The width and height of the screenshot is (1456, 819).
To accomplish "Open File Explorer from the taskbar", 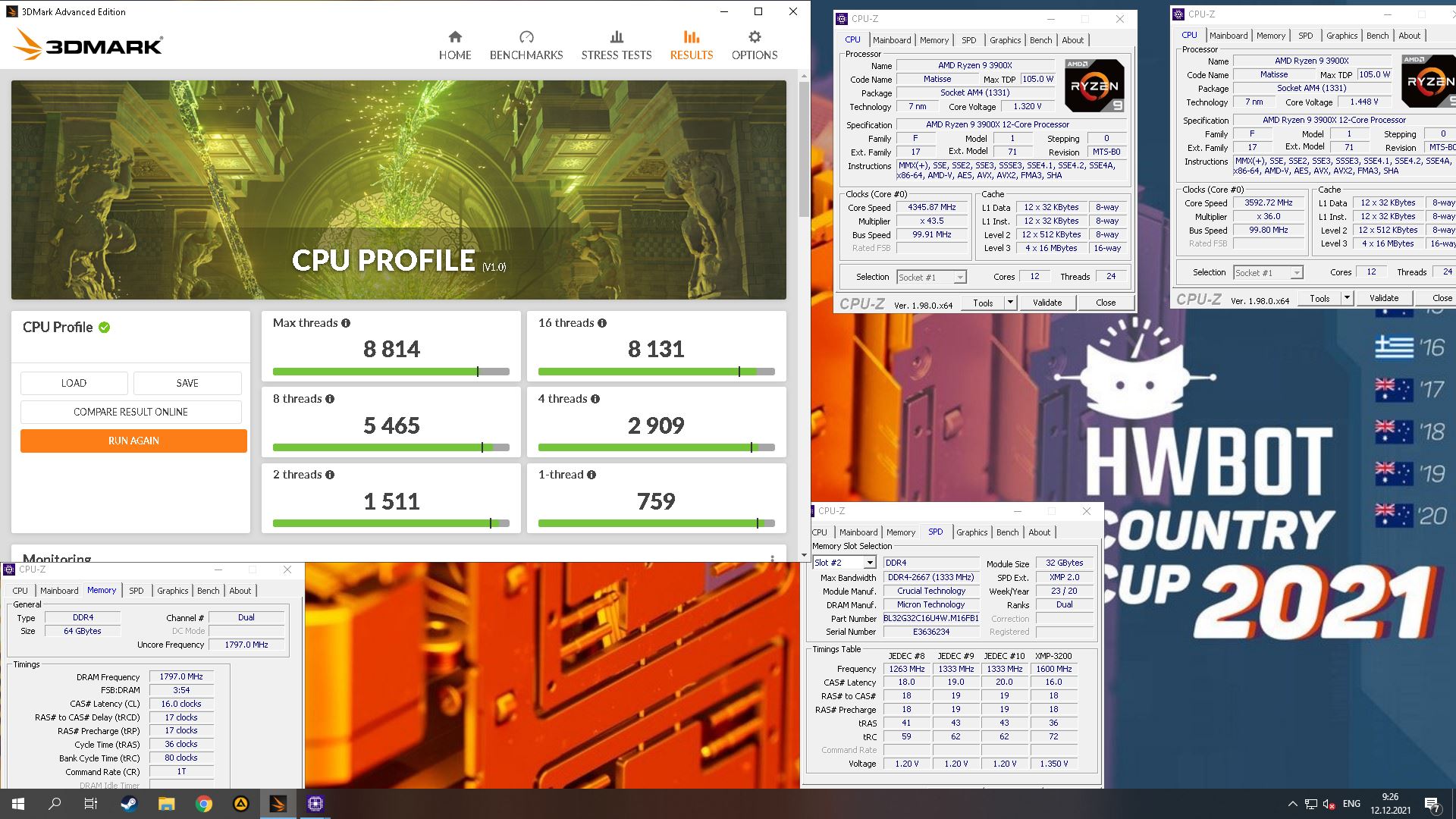I will [x=166, y=804].
